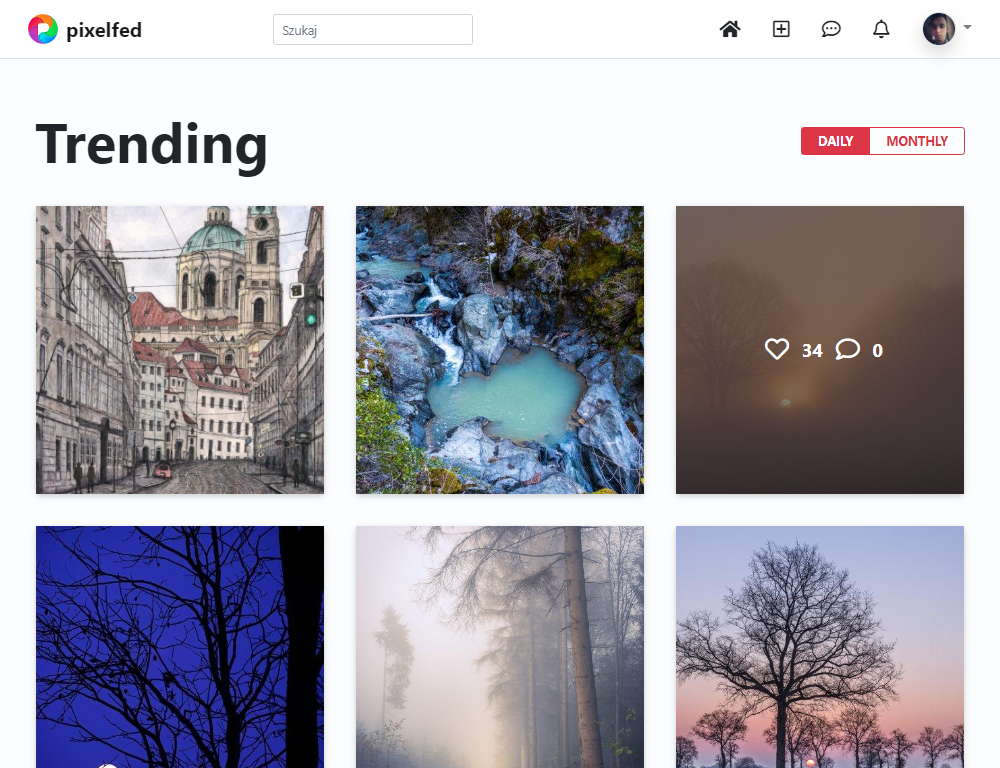
Task: Switch trending range to Daily
Action: tap(835, 141)
